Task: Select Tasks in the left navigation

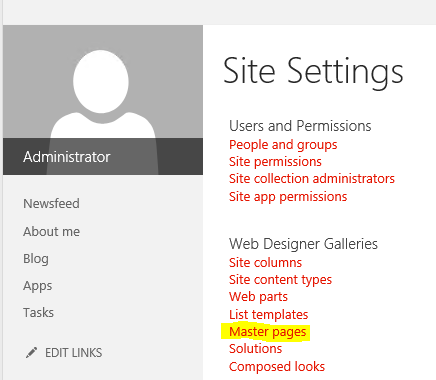Action: click(38, 313)
